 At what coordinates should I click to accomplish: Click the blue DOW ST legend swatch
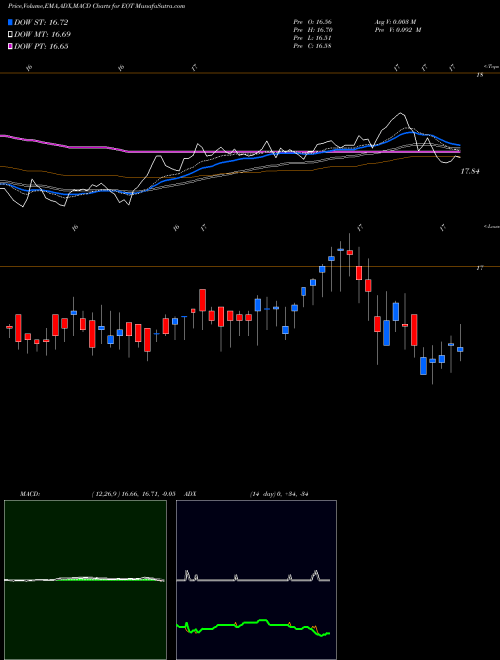click(x=10, y=22)
